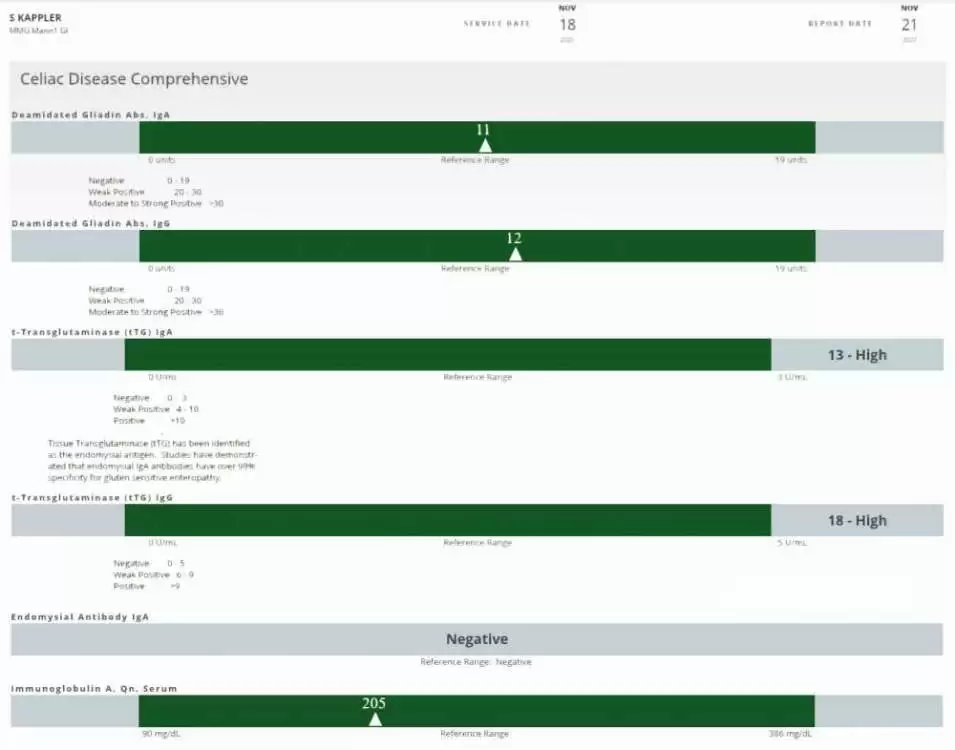Image resolution: width=955 pixels, height=750 pixels.
Task: Select the patient name S KAPPLER
Action: pos(34,16)
